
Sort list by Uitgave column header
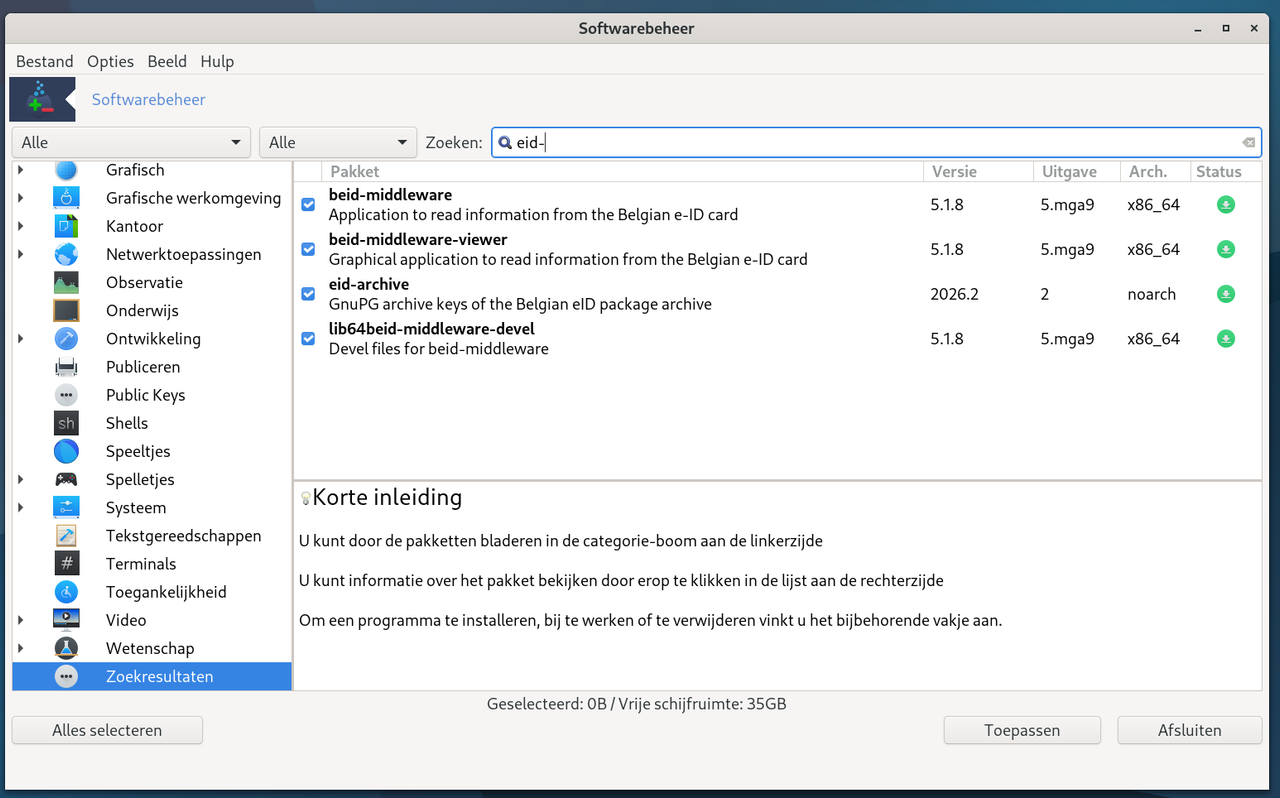coord(1076,171)
